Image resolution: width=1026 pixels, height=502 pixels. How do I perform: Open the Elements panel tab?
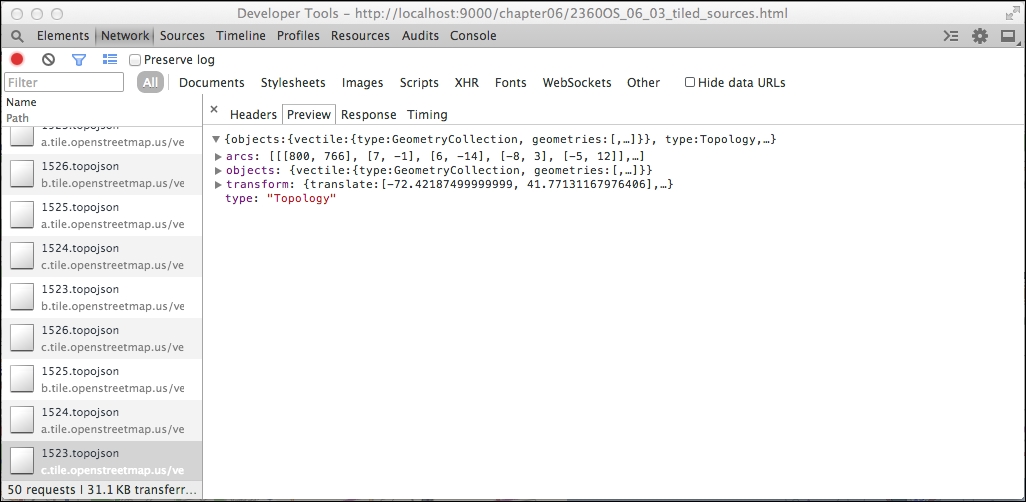pos(63,36)
